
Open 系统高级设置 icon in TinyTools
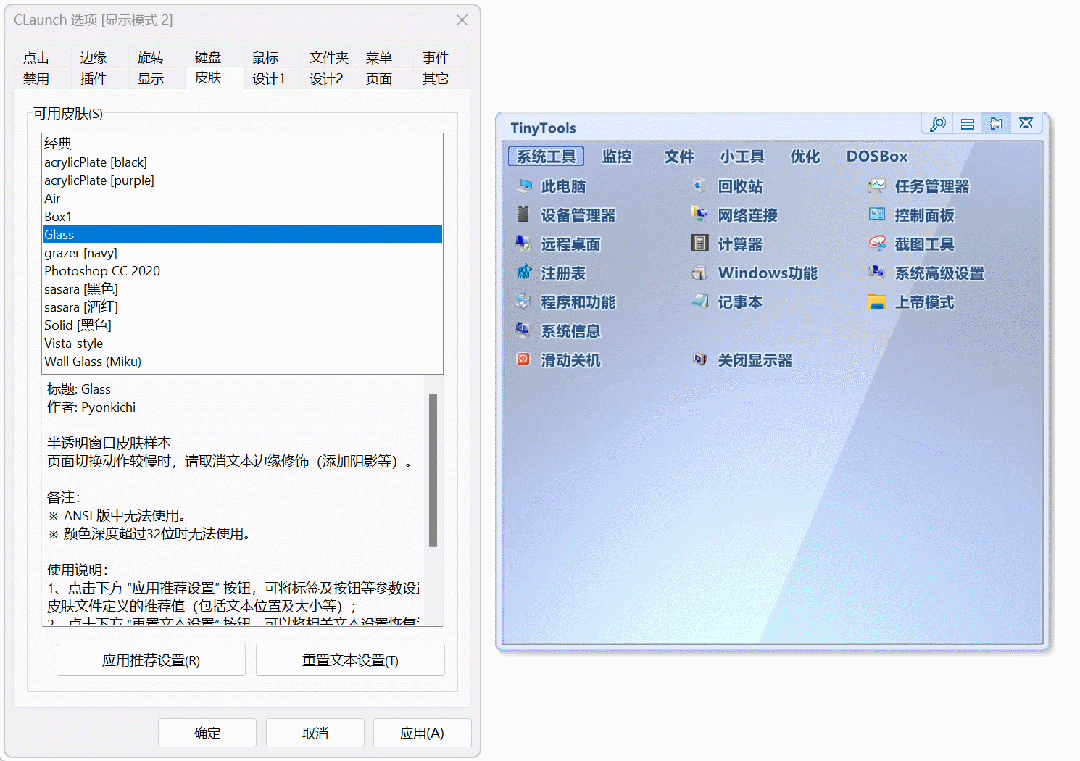tap(877, 273)
